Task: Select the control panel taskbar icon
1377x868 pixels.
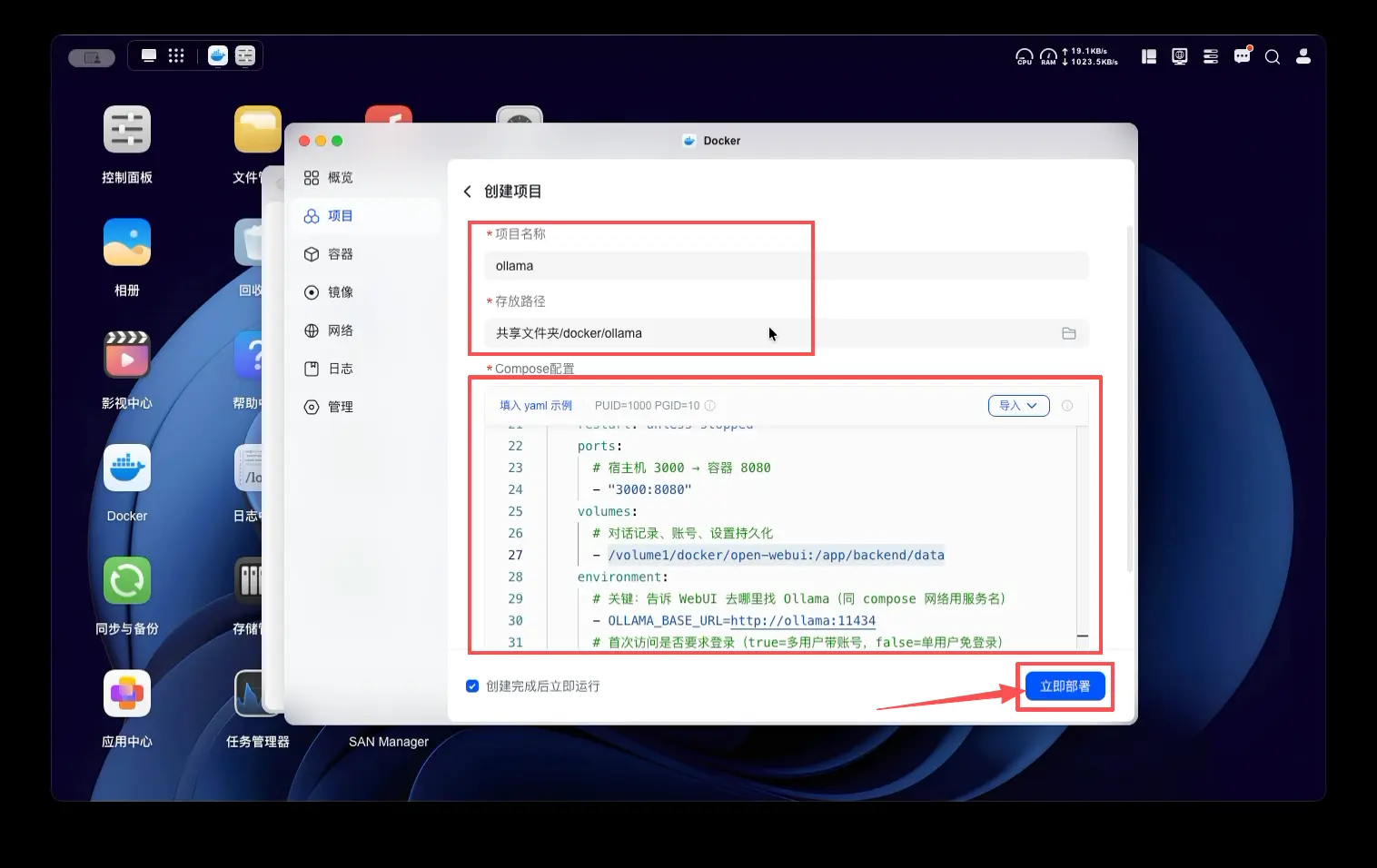Action: click(x=245, y=55)
